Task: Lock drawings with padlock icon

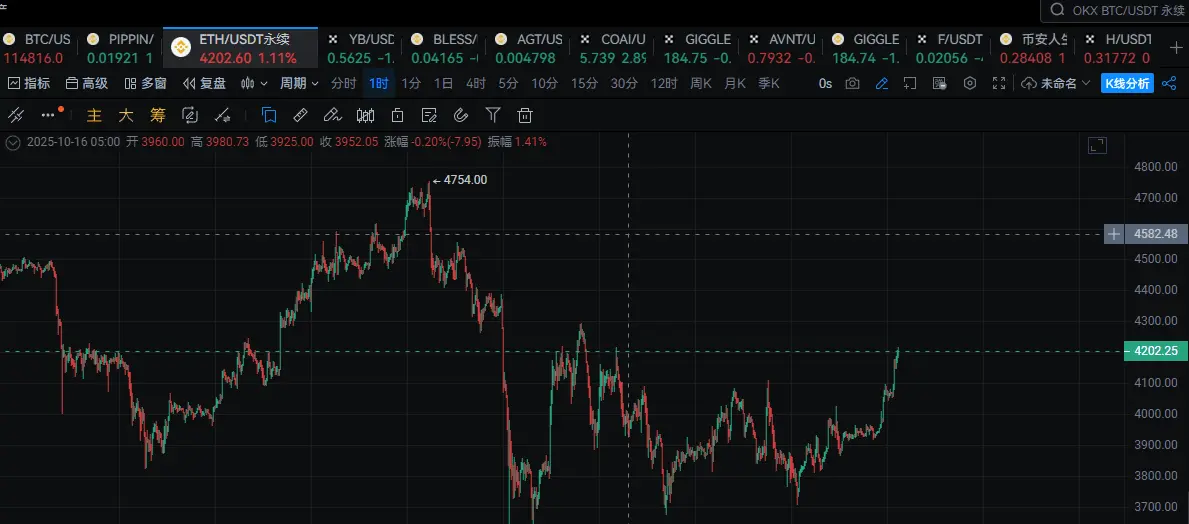Action: pos(397,115)
